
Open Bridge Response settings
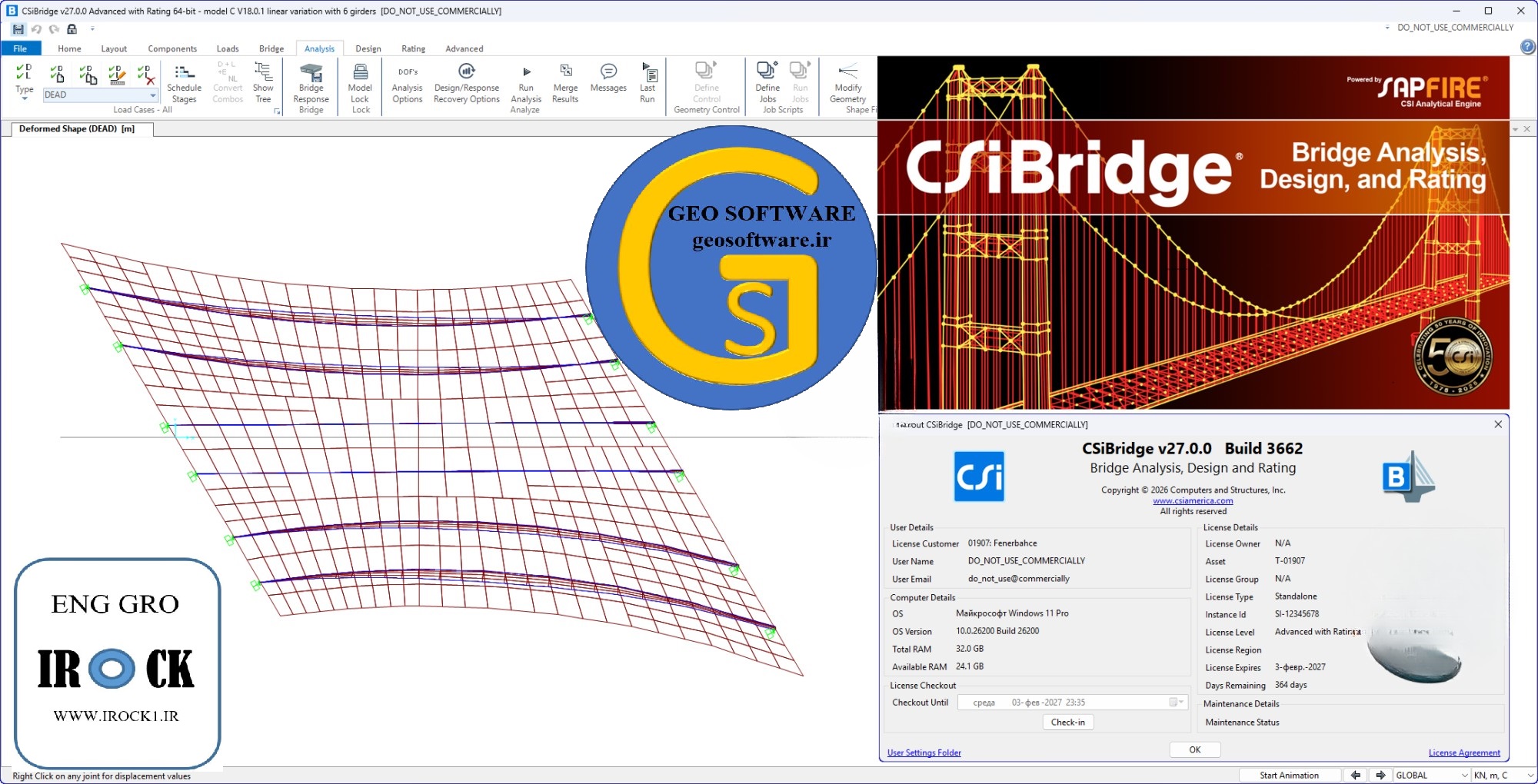[x=311, y=72]
